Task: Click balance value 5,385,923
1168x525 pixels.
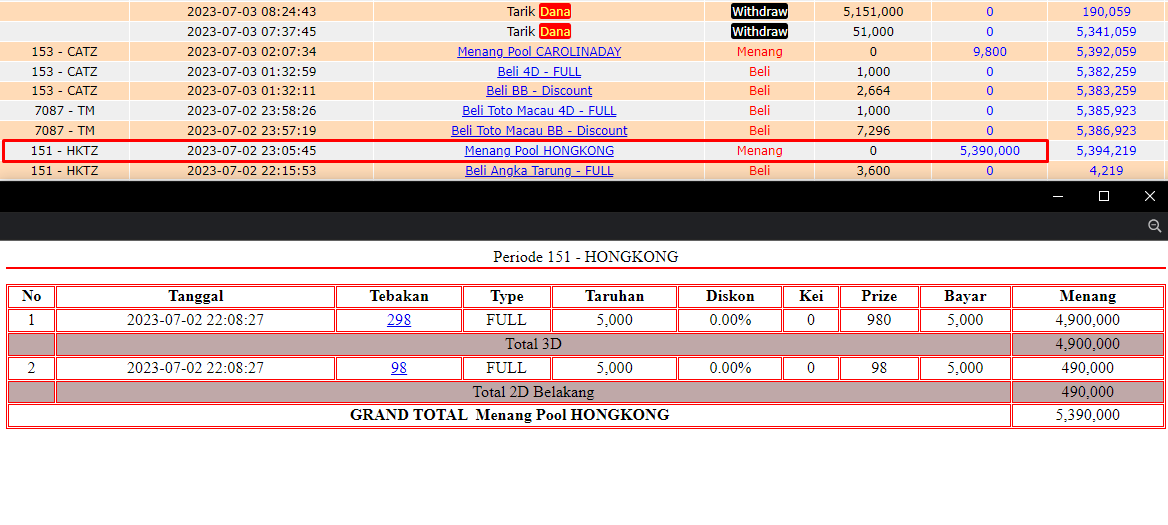Action: coord(1106,111)
